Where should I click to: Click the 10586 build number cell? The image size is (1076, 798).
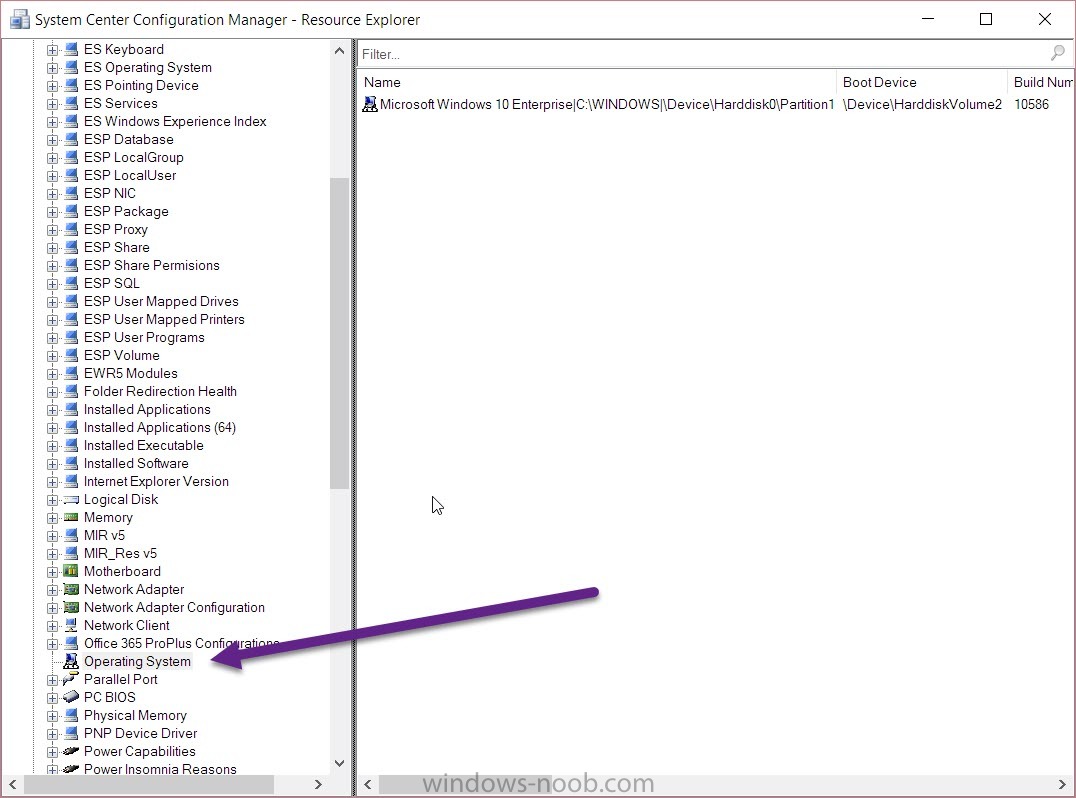[x=1031, y=104]
